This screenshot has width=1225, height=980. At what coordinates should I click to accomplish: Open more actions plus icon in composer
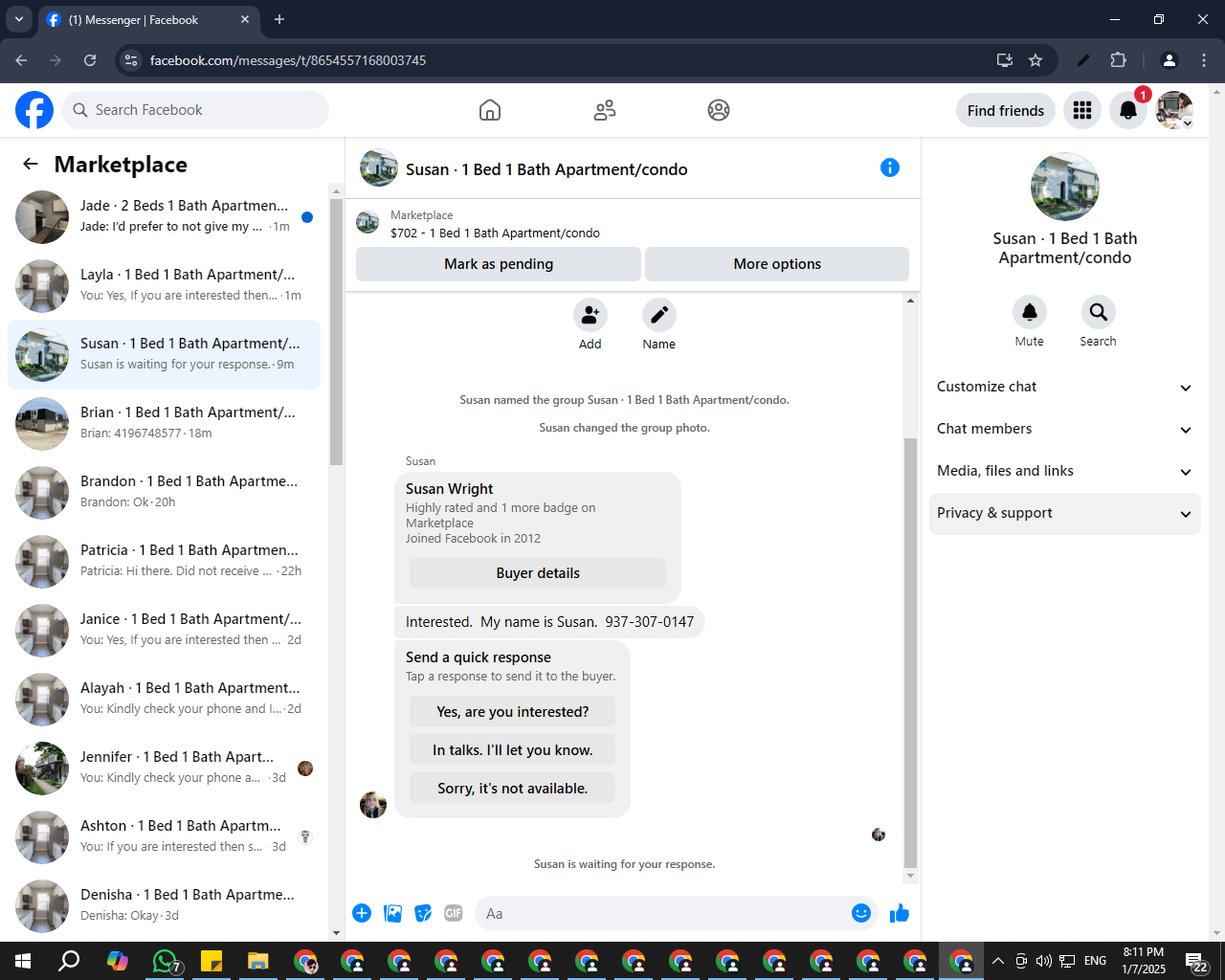[x=362, y=913]
